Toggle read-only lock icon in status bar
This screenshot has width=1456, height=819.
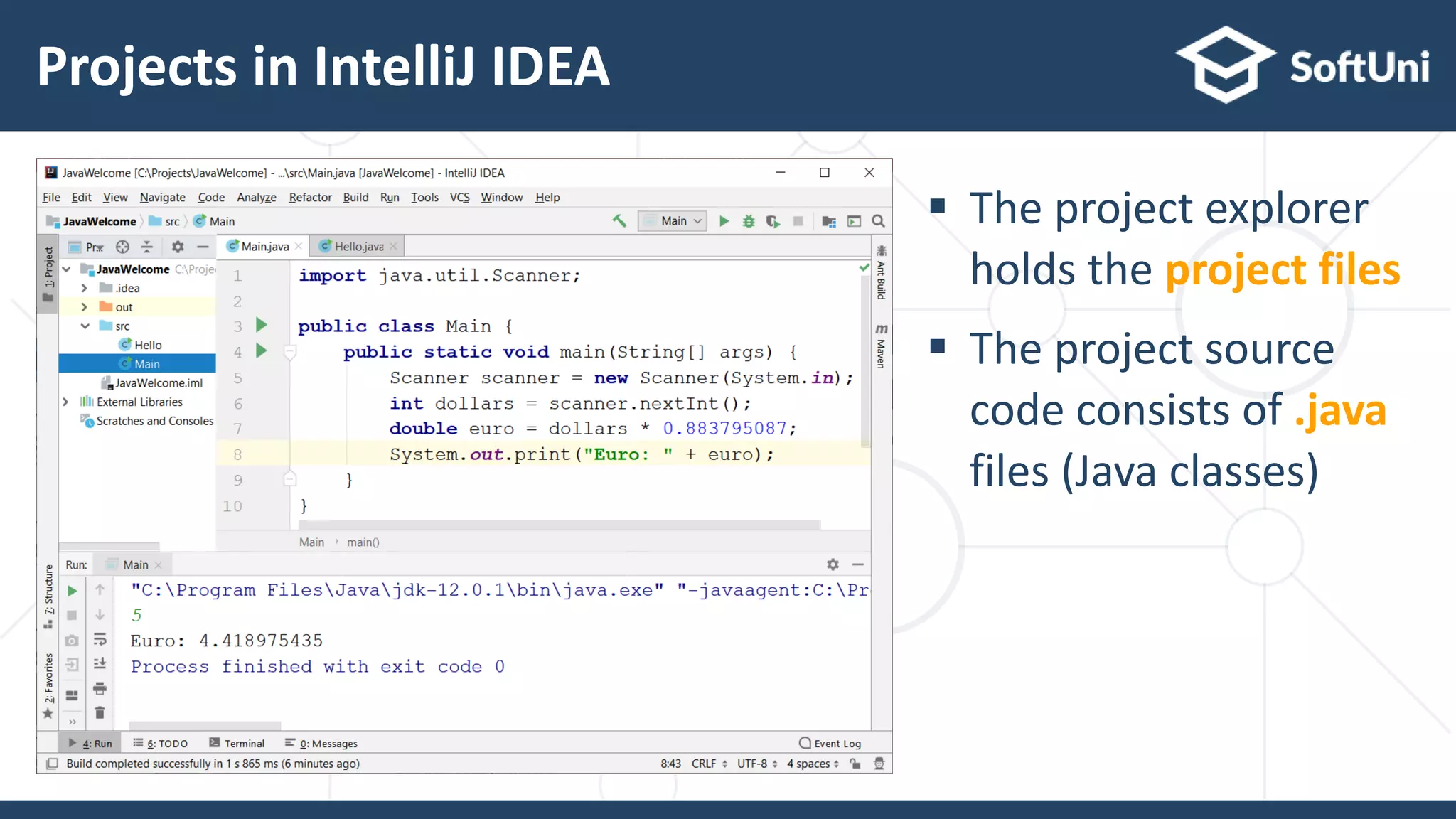[x=855, y=764]
